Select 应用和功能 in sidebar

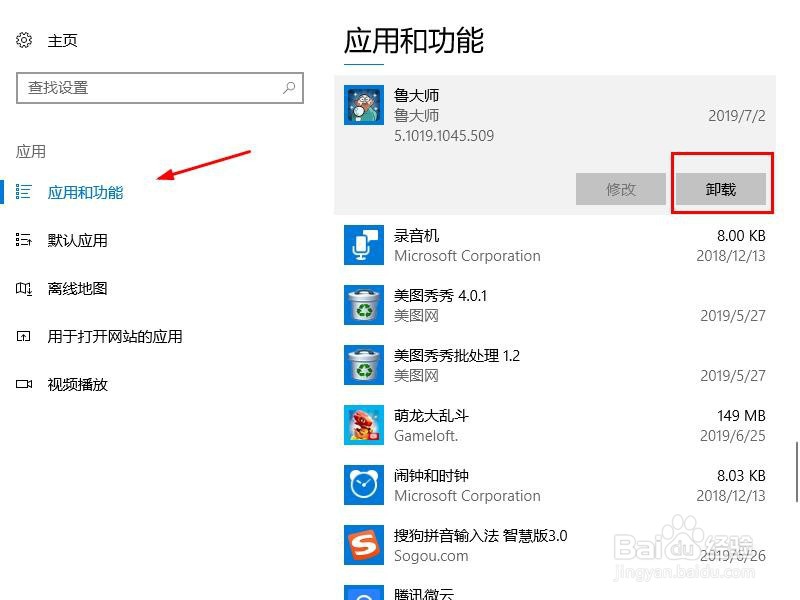pos(85,192)
